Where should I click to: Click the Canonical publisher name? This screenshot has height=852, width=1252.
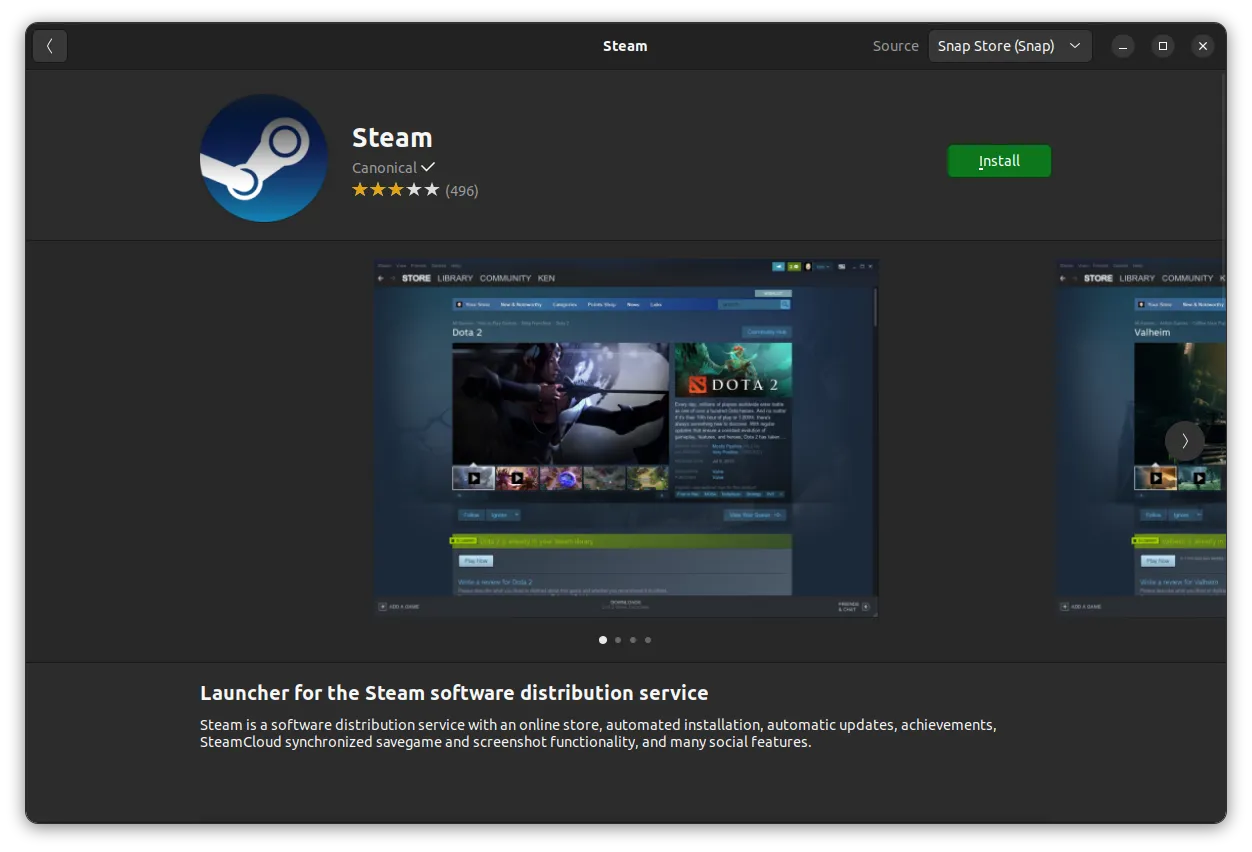[x=384, y=168]
